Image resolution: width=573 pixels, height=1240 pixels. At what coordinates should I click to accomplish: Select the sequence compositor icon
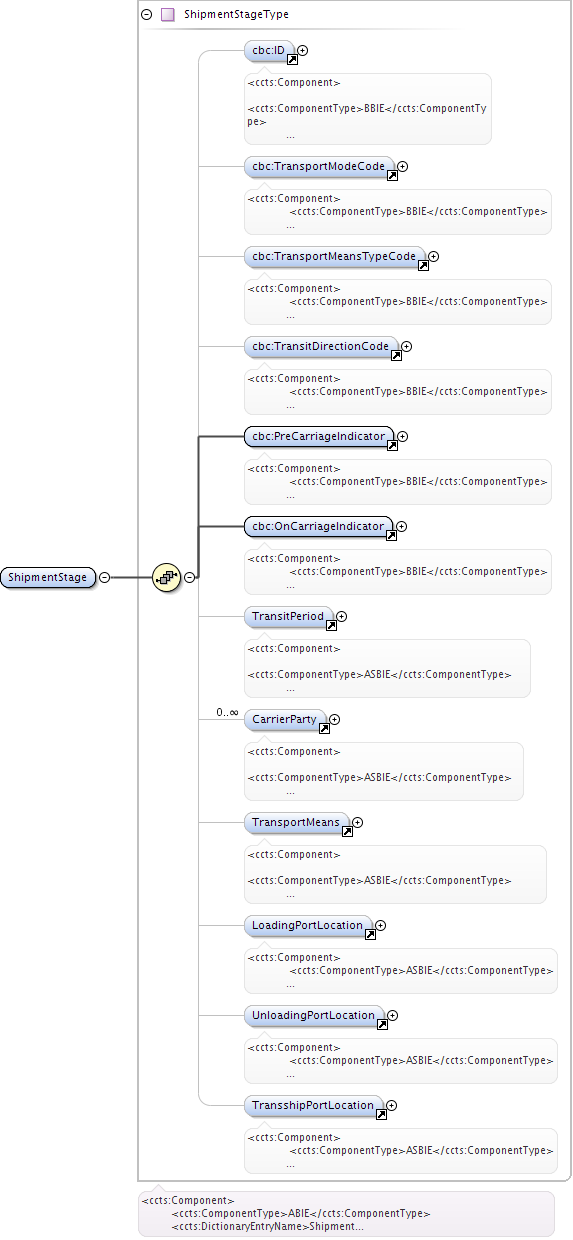[x=166, y=577]
